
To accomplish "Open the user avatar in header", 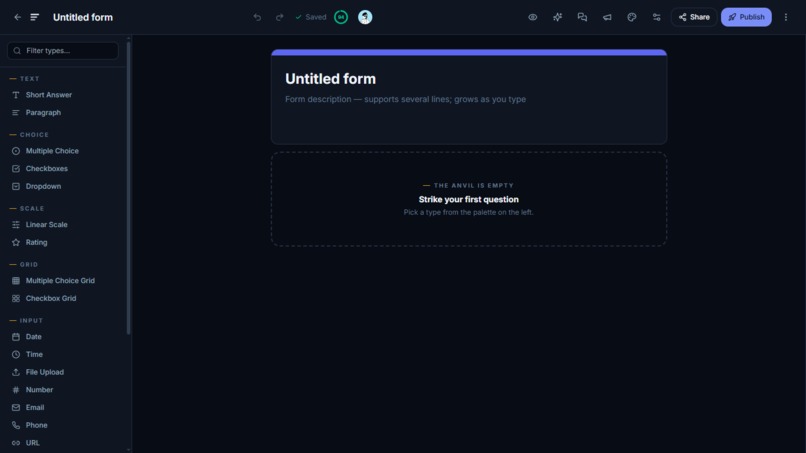I will tap(365, 17).
